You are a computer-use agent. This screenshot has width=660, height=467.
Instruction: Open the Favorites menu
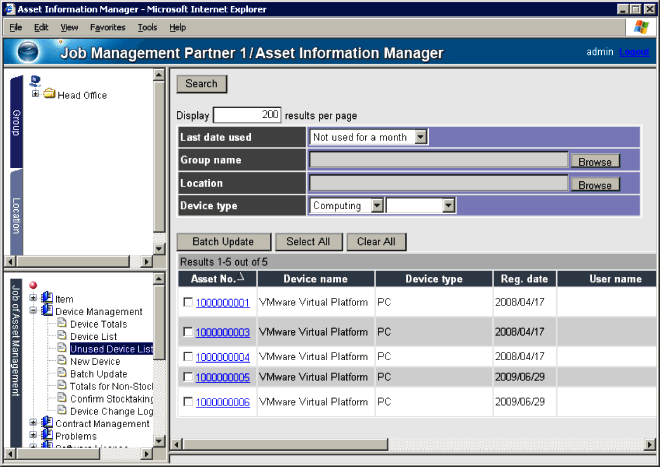pyautogui.click(x=107, y=27)
